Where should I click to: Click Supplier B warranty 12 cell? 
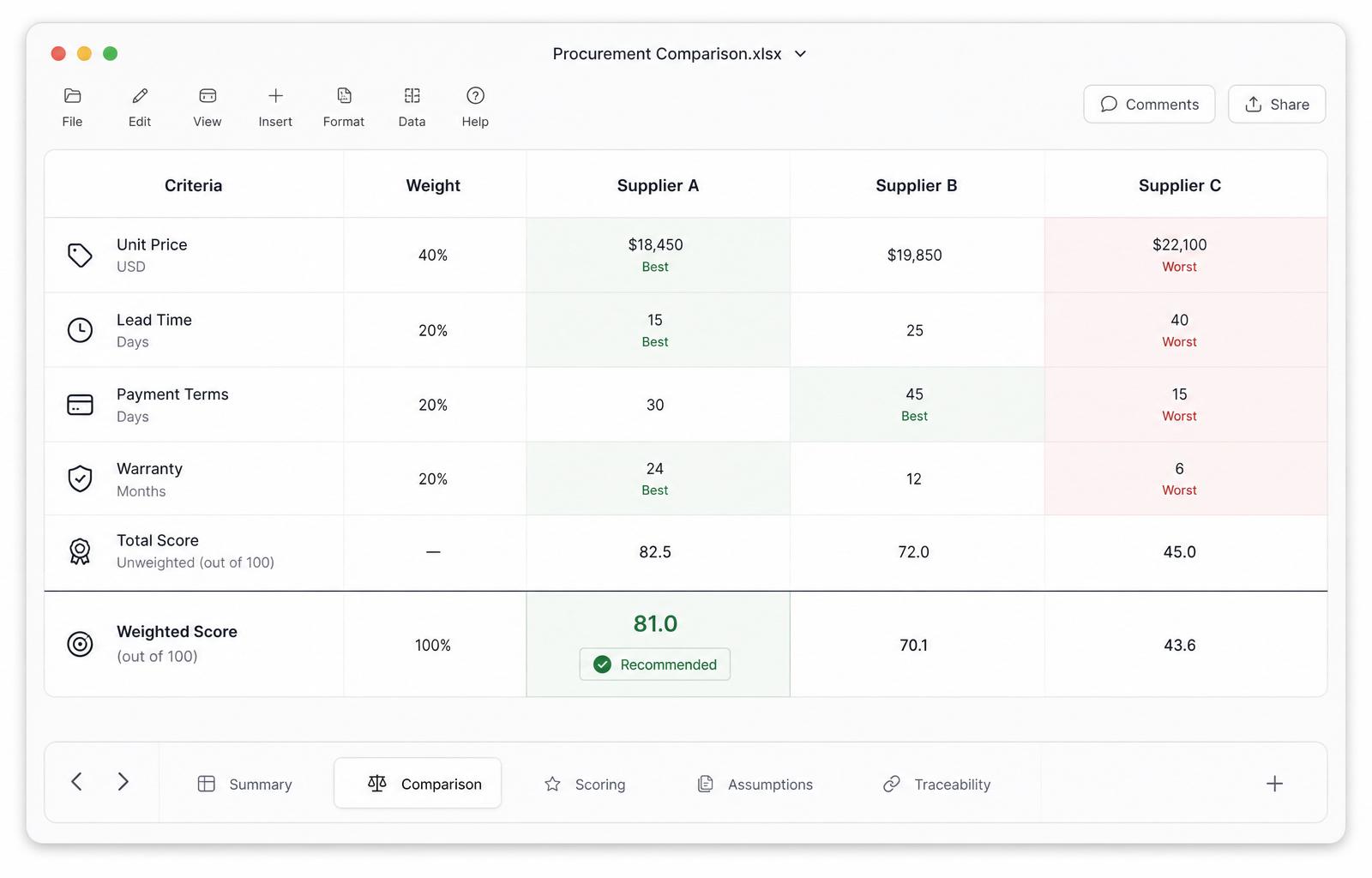pyautogui.click(x=917, y=478)
